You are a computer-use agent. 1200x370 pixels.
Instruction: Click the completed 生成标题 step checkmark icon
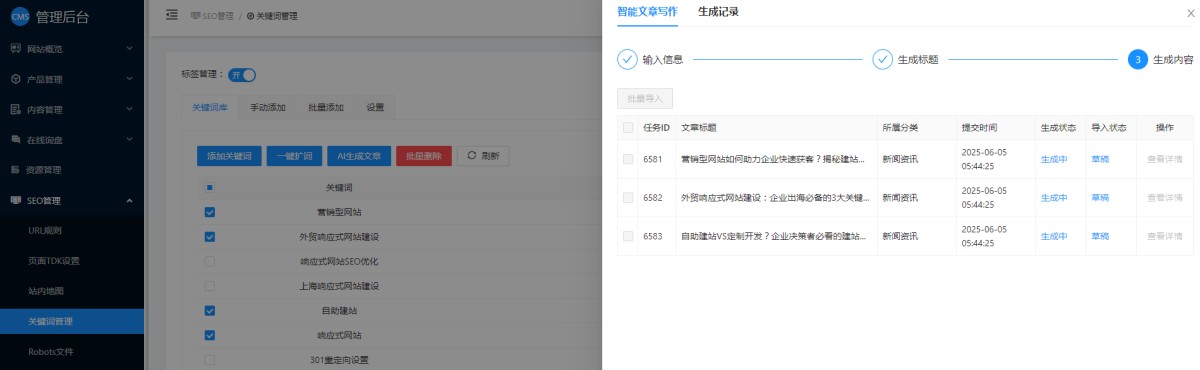(x=882, y=59)
